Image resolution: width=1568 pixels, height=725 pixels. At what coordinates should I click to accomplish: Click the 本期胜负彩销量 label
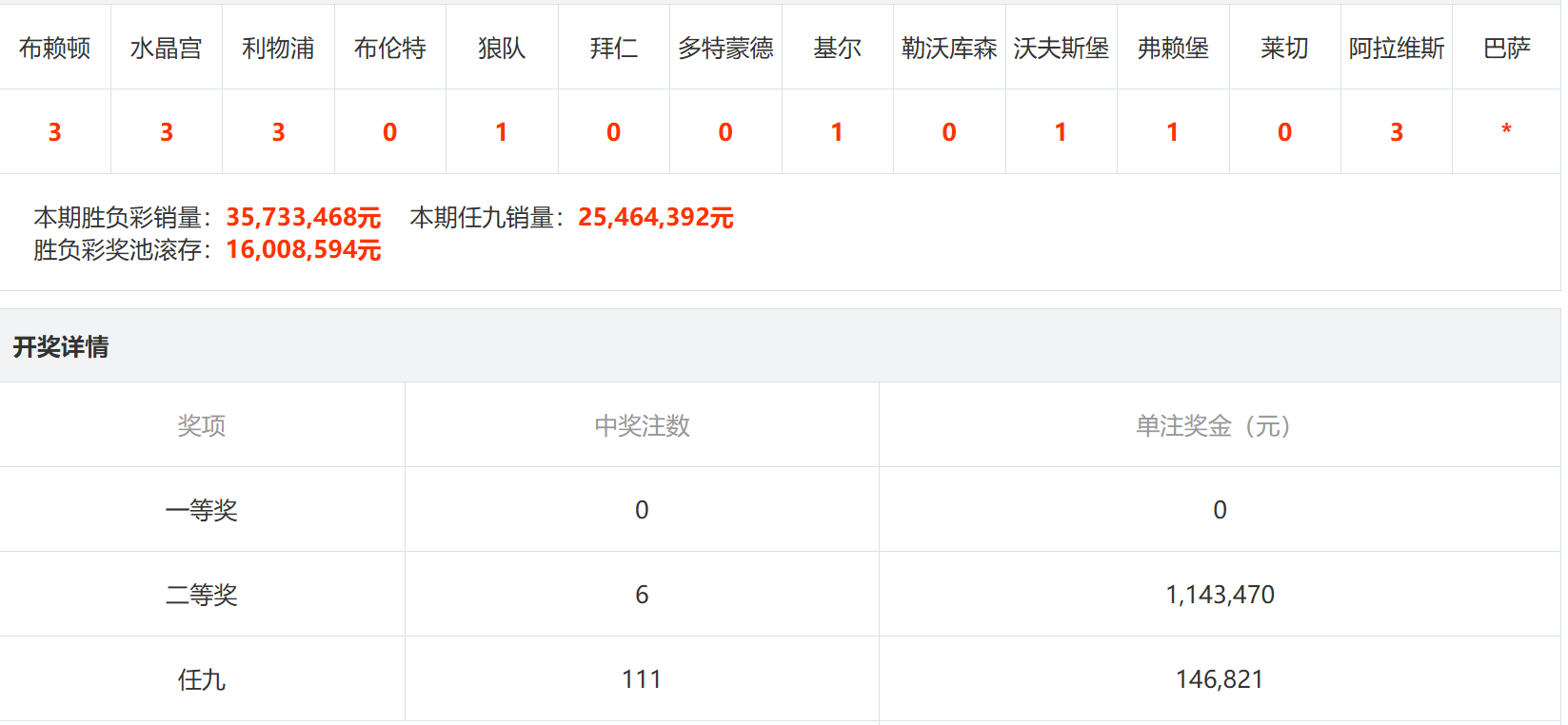(x=124, y=218)
